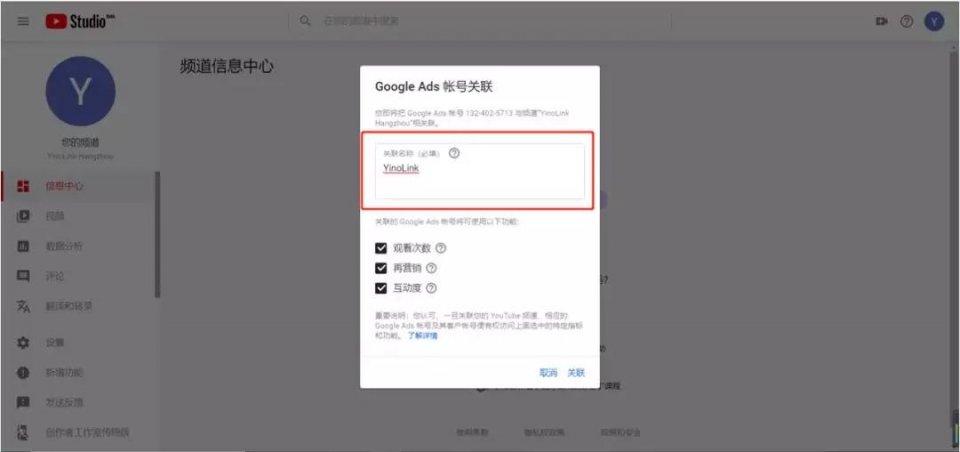Viewport: 960px width, 452px height.
Task: Toggle the 互动度 checkbox
Action: pos(381,288)
